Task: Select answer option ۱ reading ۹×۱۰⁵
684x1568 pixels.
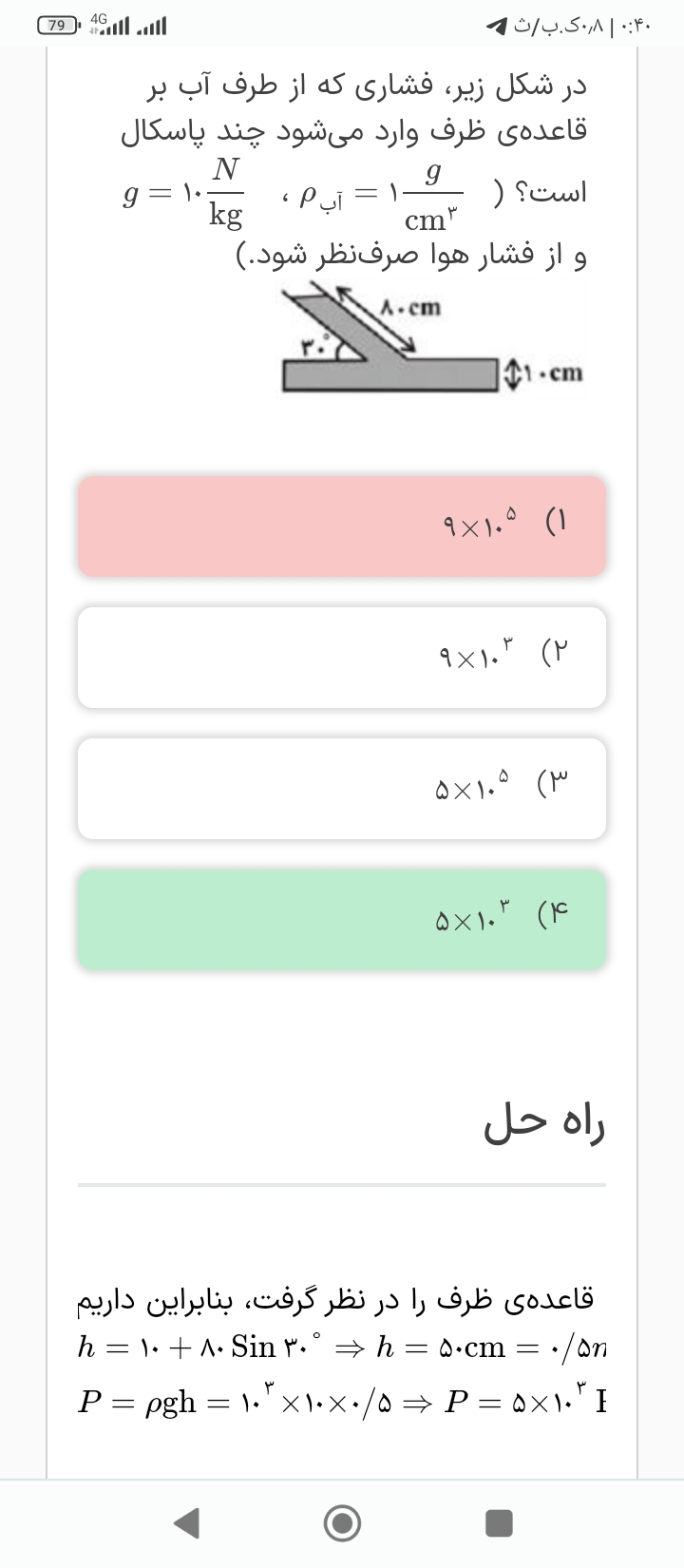Action: point(342,526)
